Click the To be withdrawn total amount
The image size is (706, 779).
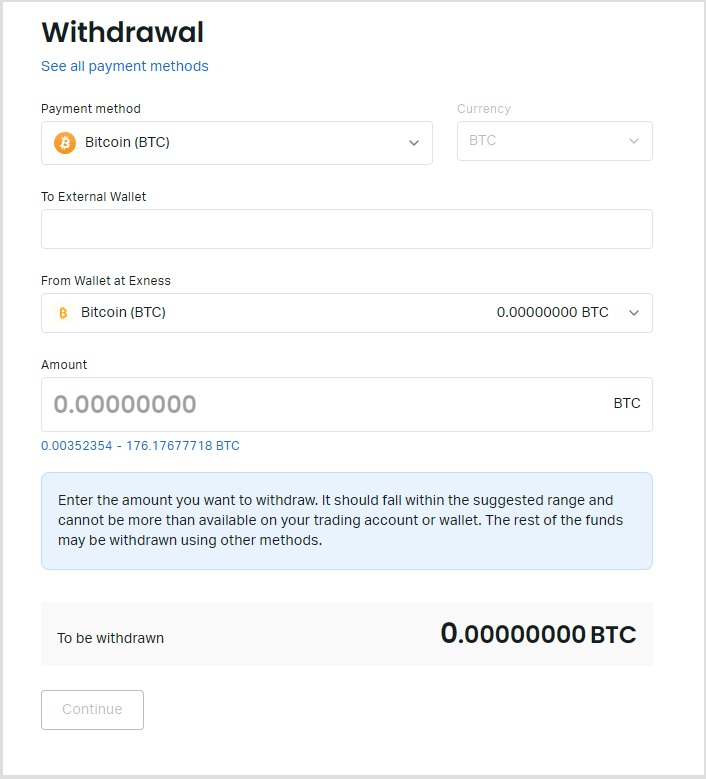538,634
